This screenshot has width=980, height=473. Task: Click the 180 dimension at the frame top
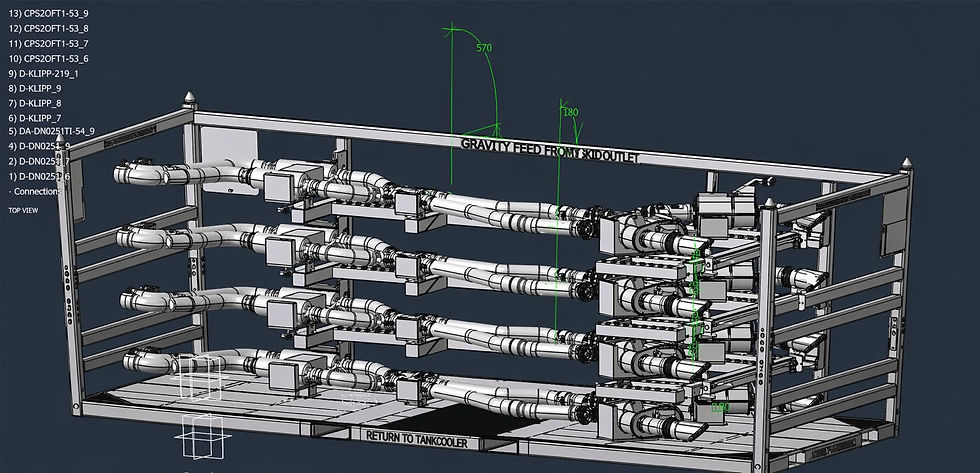point(571,112)
